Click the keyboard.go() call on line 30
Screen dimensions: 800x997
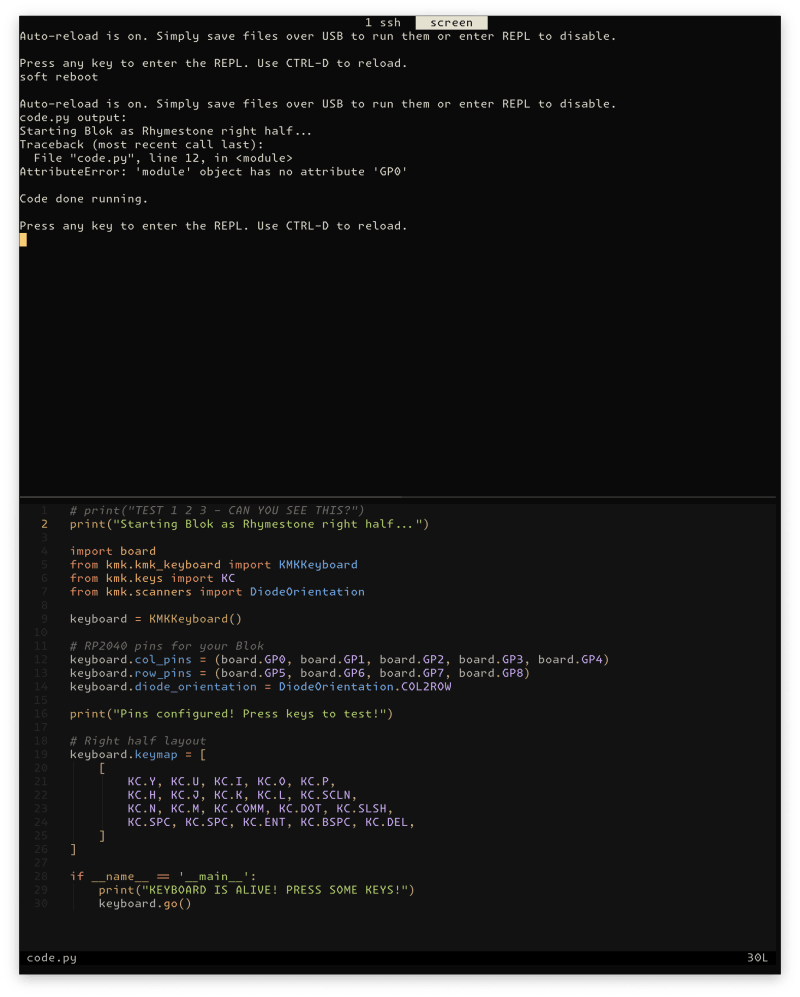click(145, 903)
